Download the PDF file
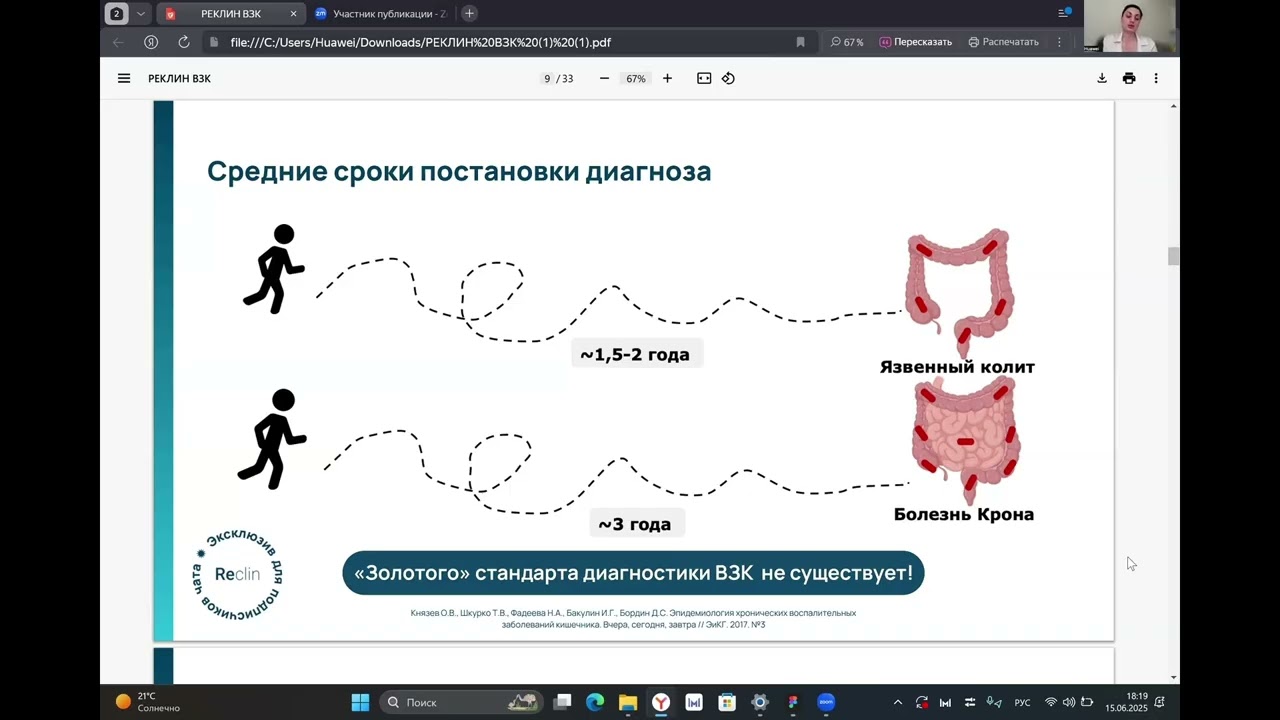The height and width of the screenshot is (720, 1280). coord(1102,78)
